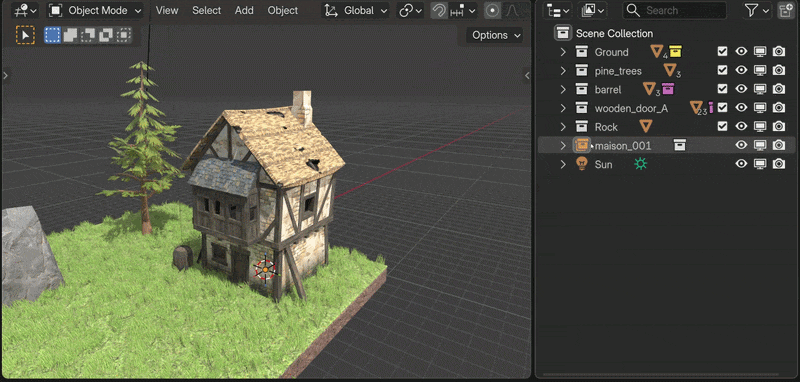This screenshot has width=800, height=382.
Task: Open the outliner editor type dropdown
Action: pyautogui.click(x=558, y=10)
